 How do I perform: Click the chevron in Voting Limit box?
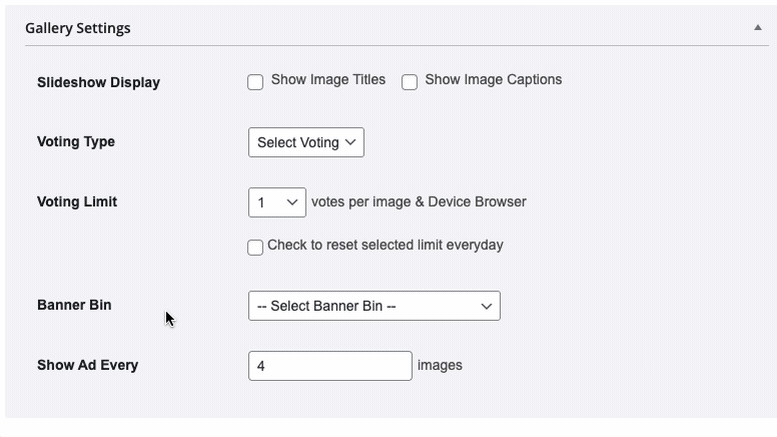point(292,202)
